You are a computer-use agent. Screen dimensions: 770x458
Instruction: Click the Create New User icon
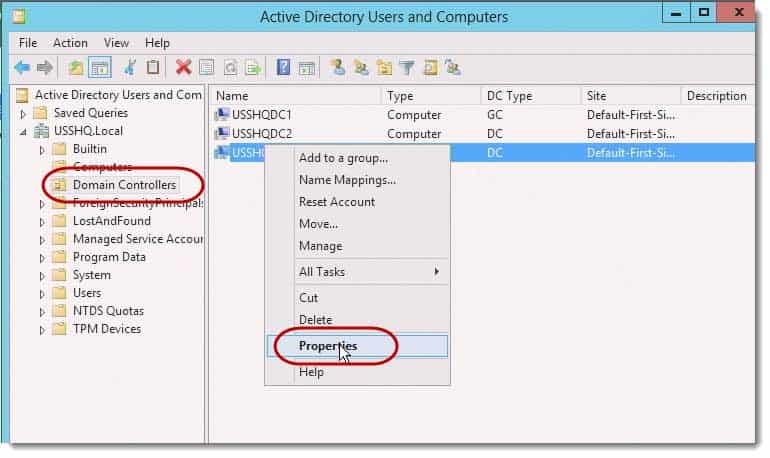337,67
